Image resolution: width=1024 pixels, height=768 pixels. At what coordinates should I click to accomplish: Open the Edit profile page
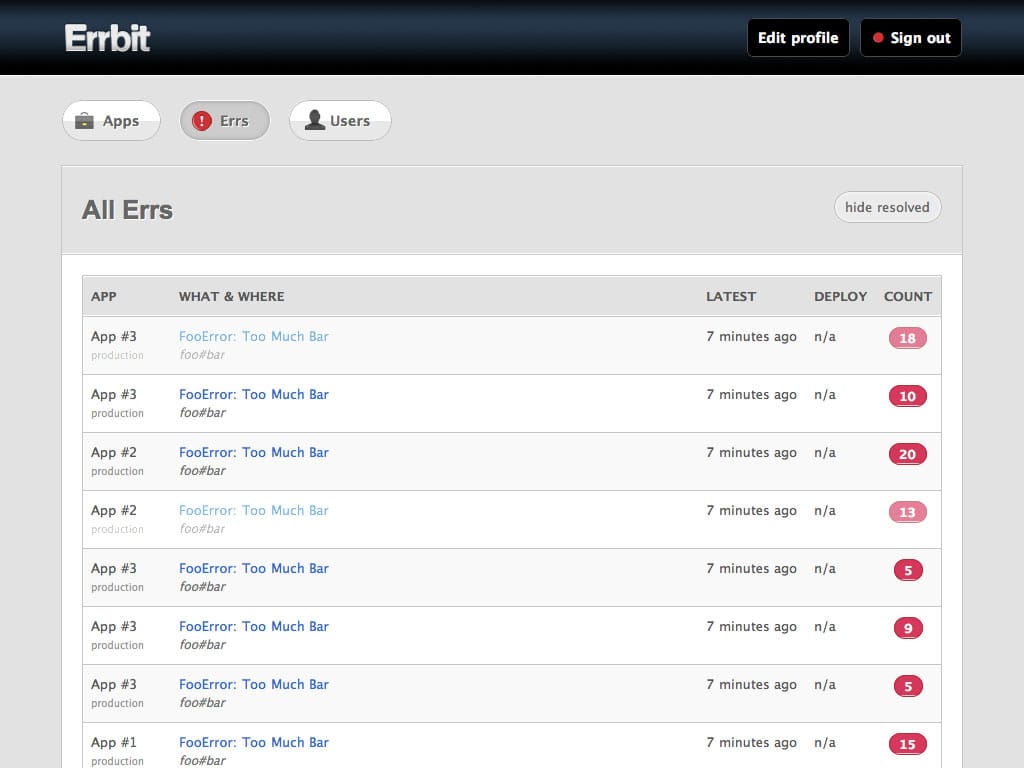click(x=797, y=38)
